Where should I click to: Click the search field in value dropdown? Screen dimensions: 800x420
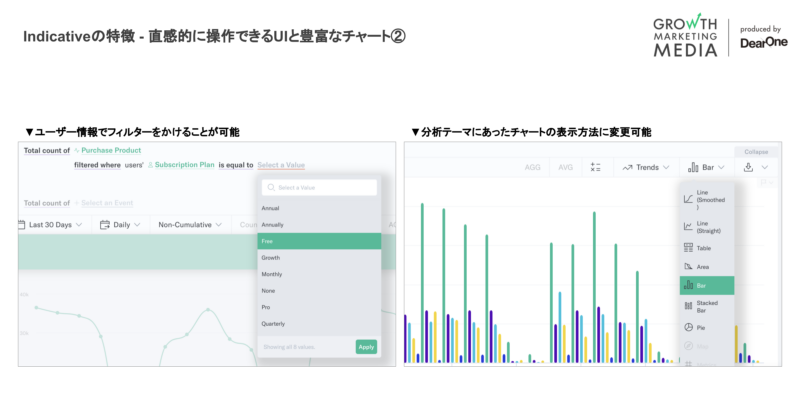tap(319, 187)
